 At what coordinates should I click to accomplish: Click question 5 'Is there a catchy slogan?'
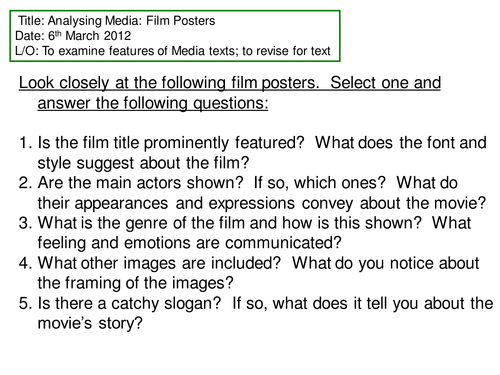pos(120,303)
